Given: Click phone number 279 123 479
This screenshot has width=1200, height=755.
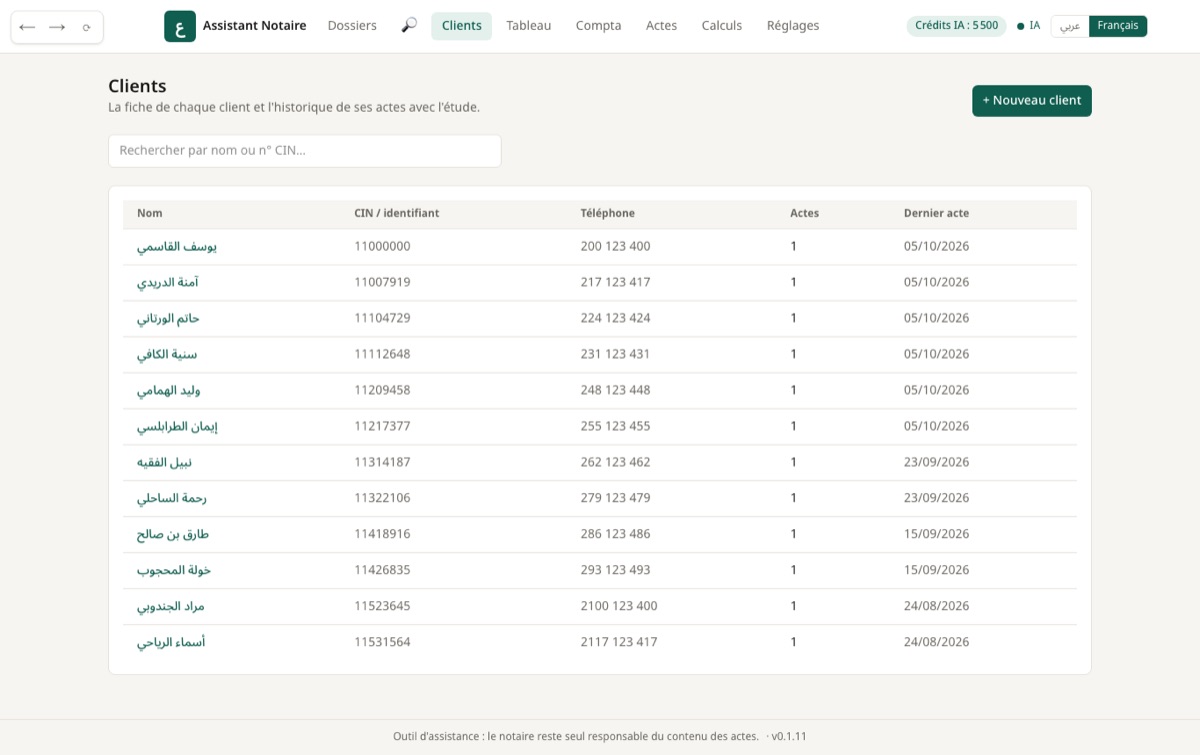Looking at the screenshot, I should 615,498.
